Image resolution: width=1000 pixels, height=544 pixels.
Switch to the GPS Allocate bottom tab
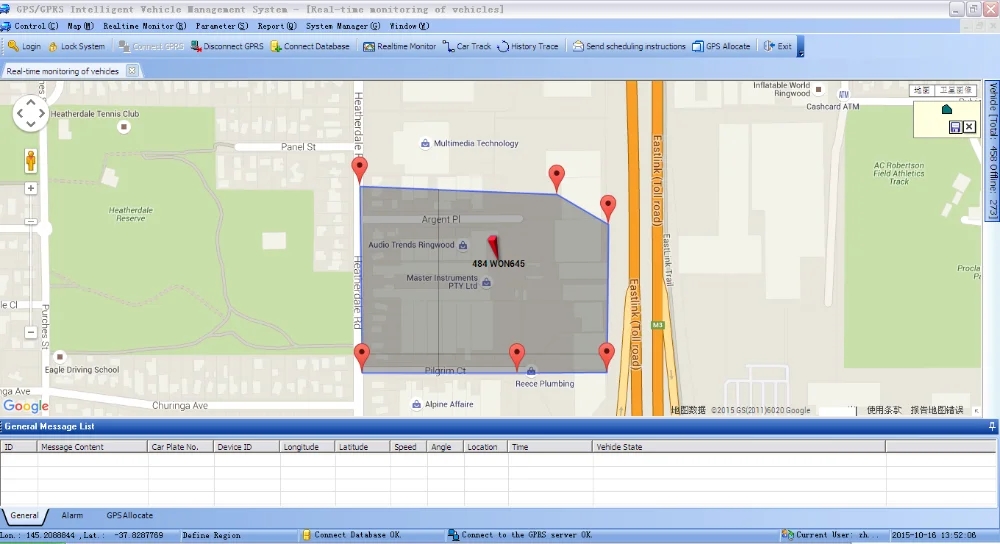(x=129, y=515)
